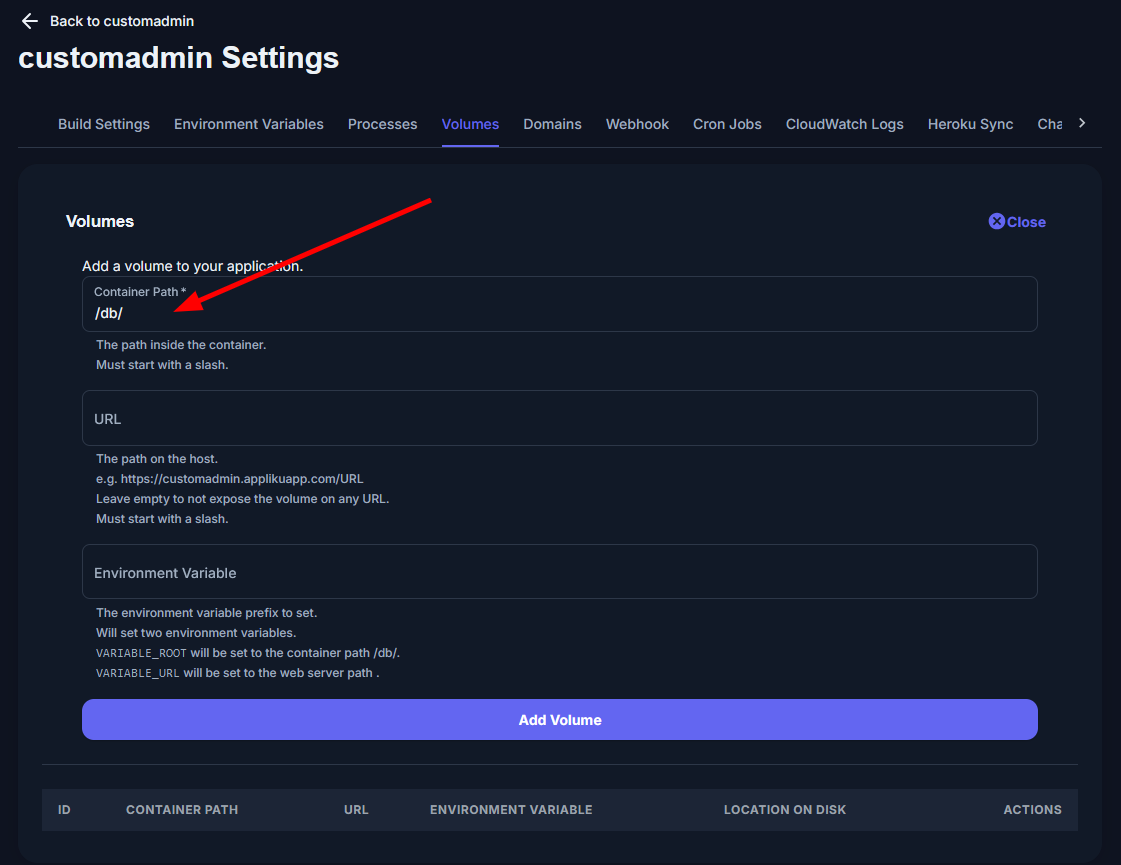
Task: Select the Volumes tab
Action: click(470, 124)
